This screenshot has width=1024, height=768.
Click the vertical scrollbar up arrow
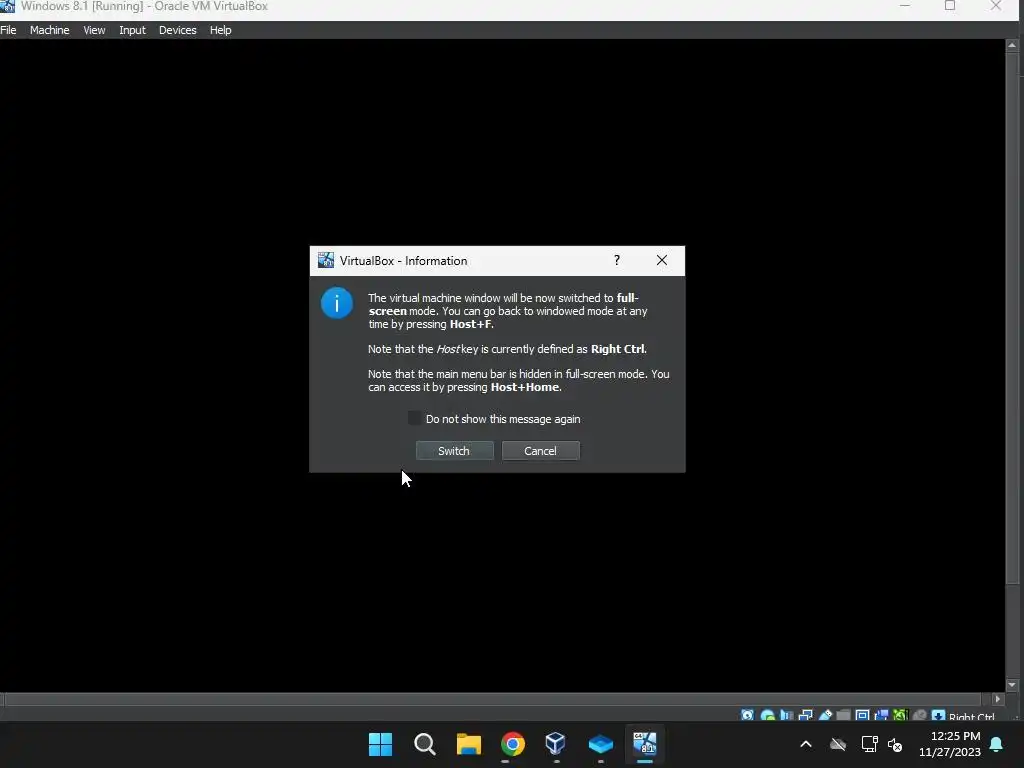[x=1012, y=45]
